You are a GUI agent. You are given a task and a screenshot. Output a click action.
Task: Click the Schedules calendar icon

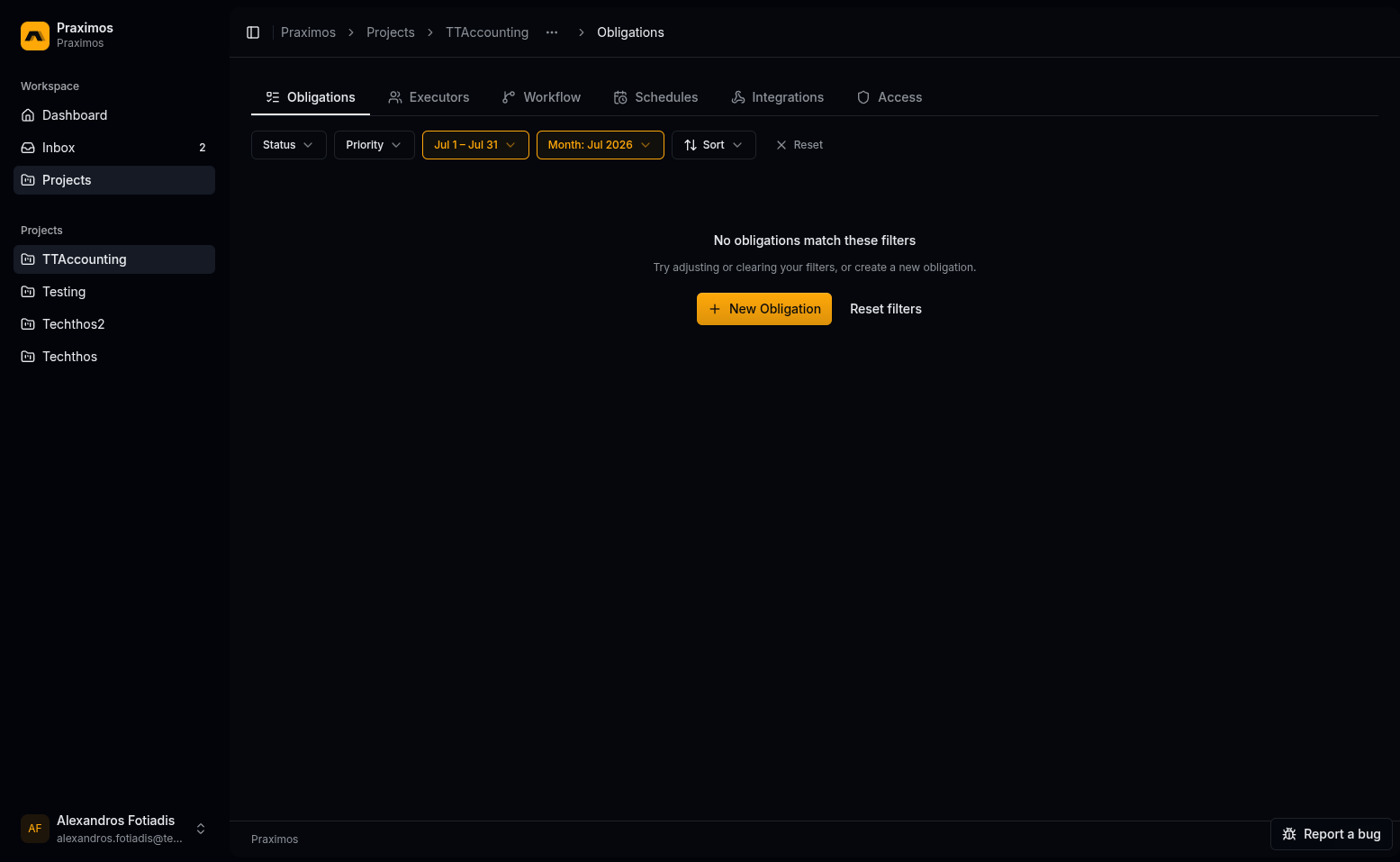620,97
